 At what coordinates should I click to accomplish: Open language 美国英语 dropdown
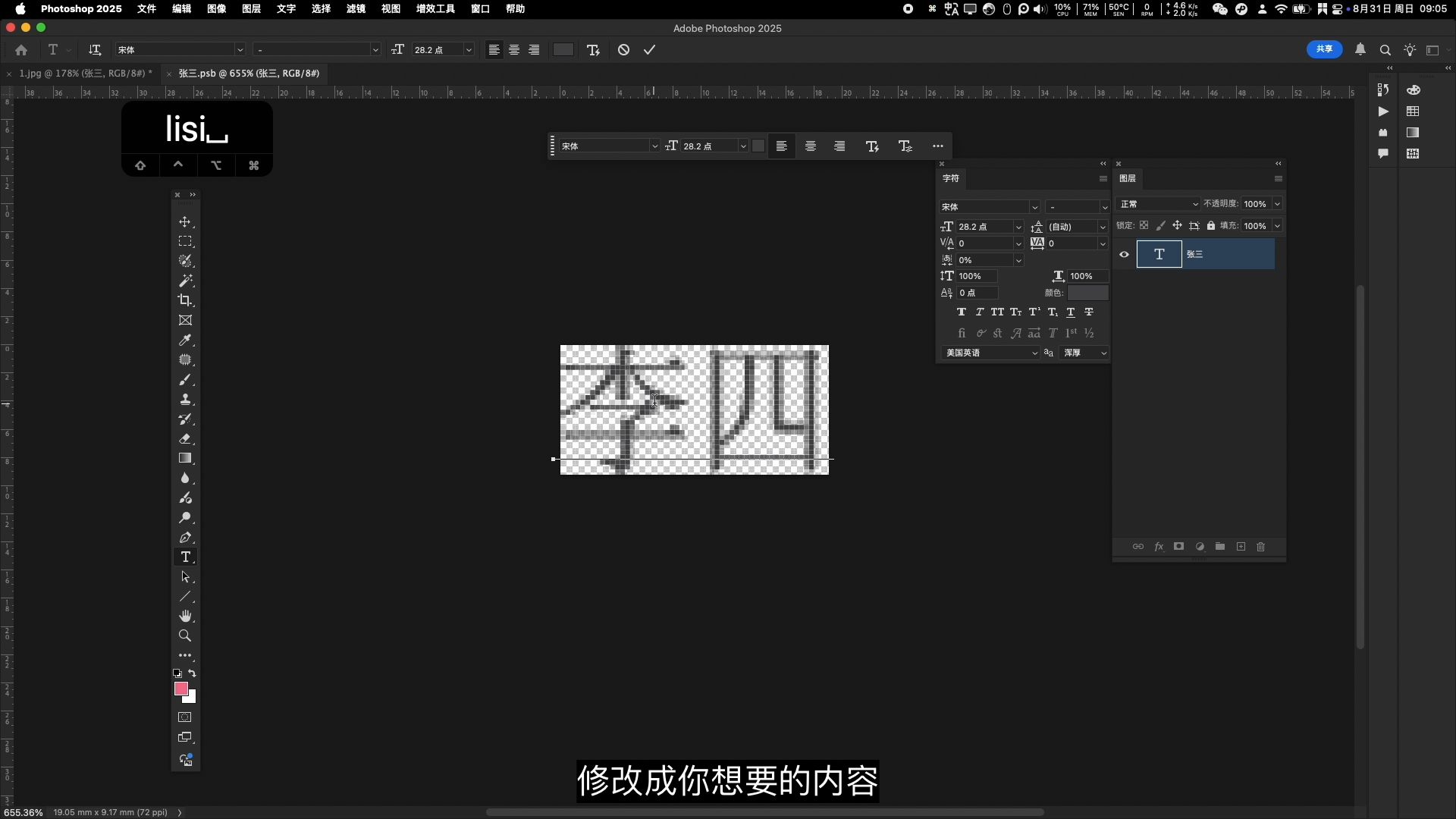click(x=990, y=353)
